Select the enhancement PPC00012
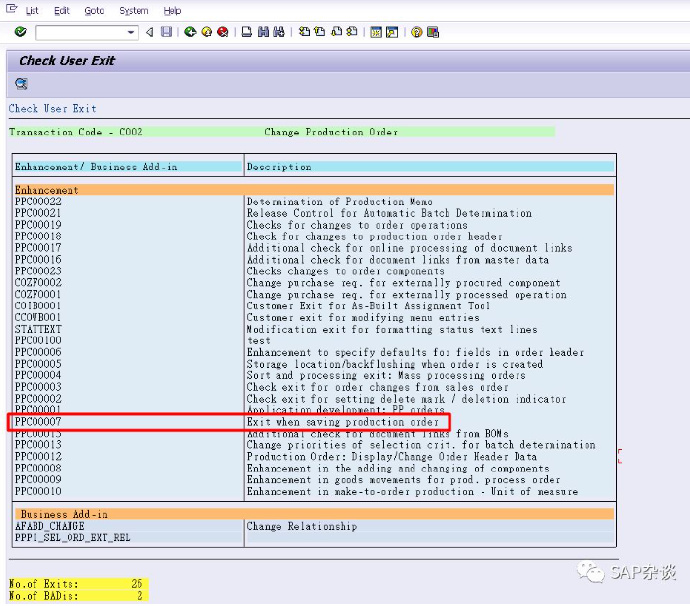Viewport: 690px width, 606px height. (38, 456)
